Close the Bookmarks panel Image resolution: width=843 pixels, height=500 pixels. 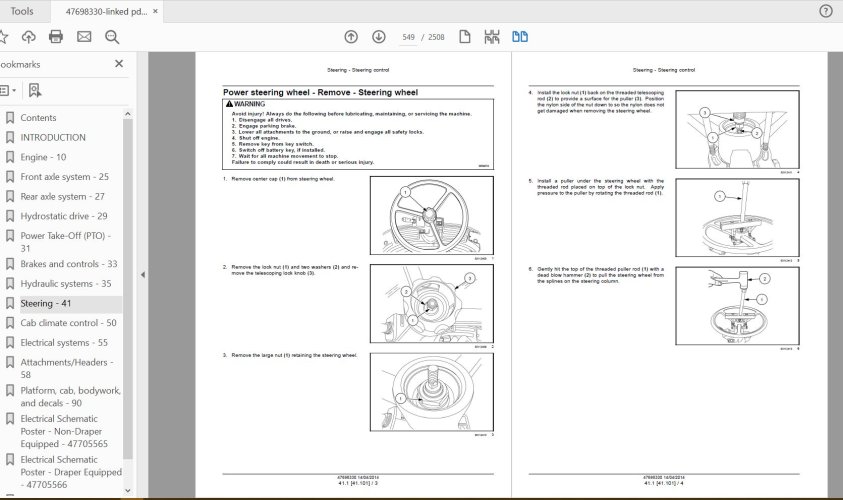coord(119,63)
